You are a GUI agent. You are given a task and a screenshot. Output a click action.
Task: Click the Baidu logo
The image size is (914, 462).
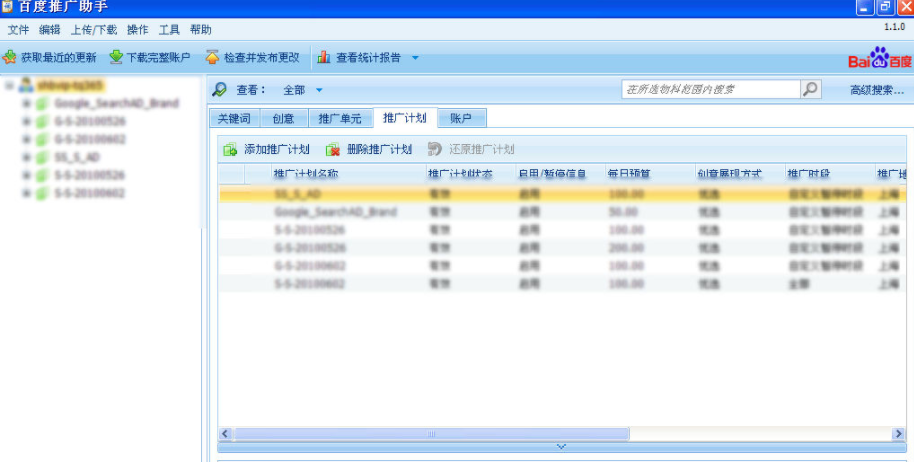coord(880,58)
